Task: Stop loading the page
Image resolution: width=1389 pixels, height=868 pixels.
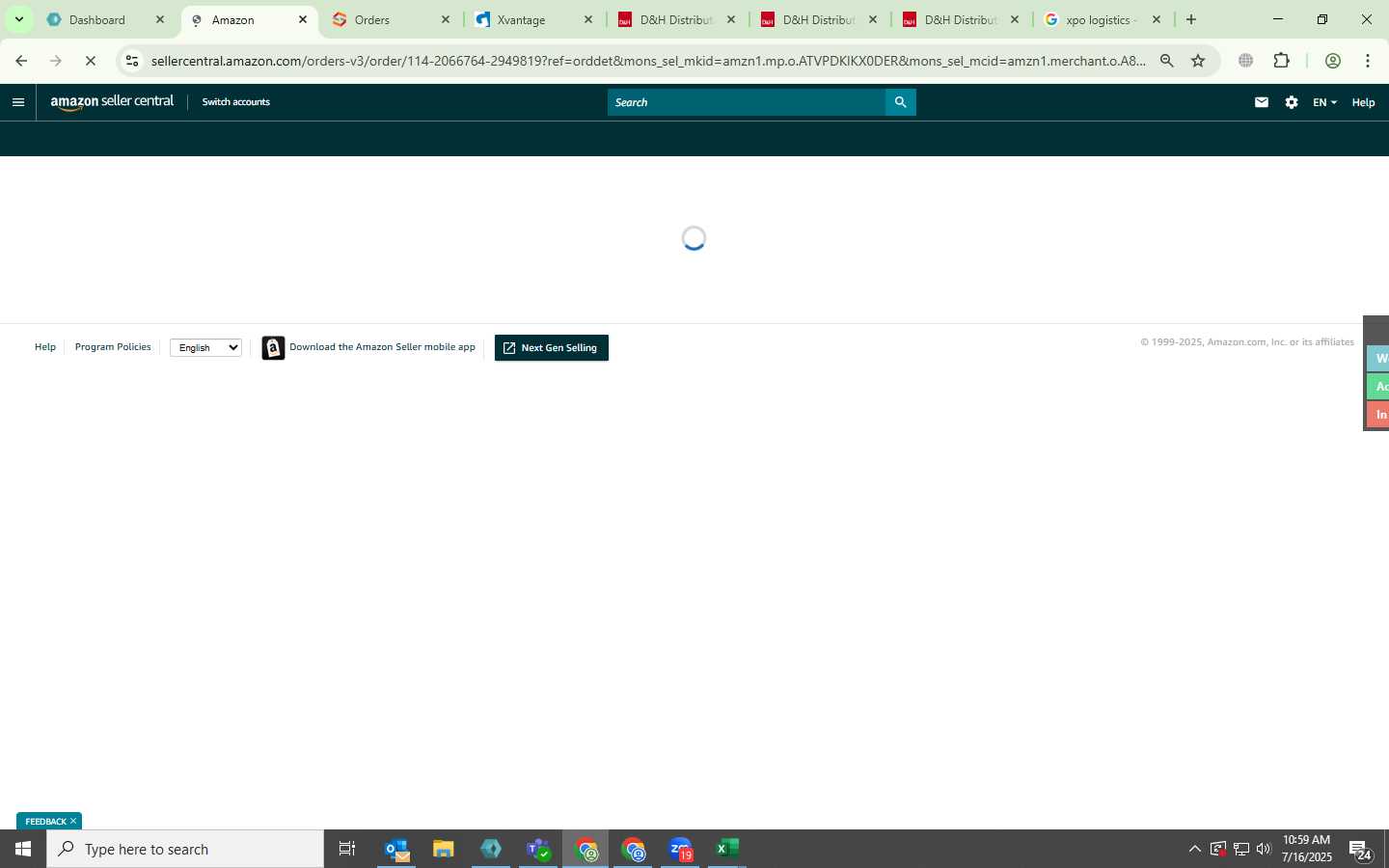Action: point(91,61)
